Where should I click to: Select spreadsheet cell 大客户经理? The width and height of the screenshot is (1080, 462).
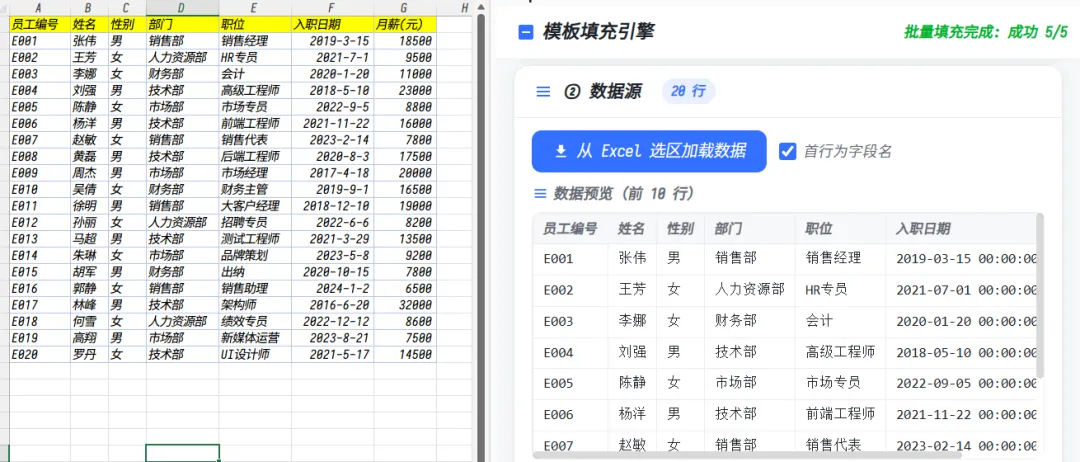click(x=255, y=206)
